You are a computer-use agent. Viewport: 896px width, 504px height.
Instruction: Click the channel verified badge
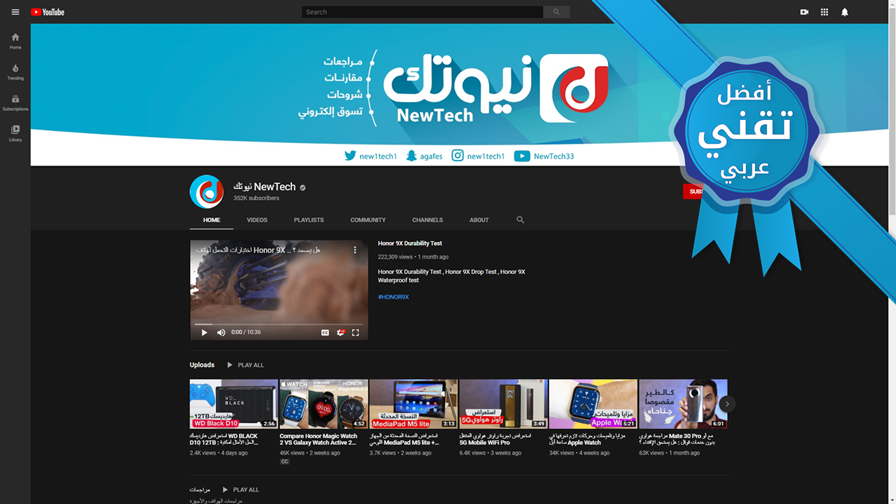pos(302,187)
